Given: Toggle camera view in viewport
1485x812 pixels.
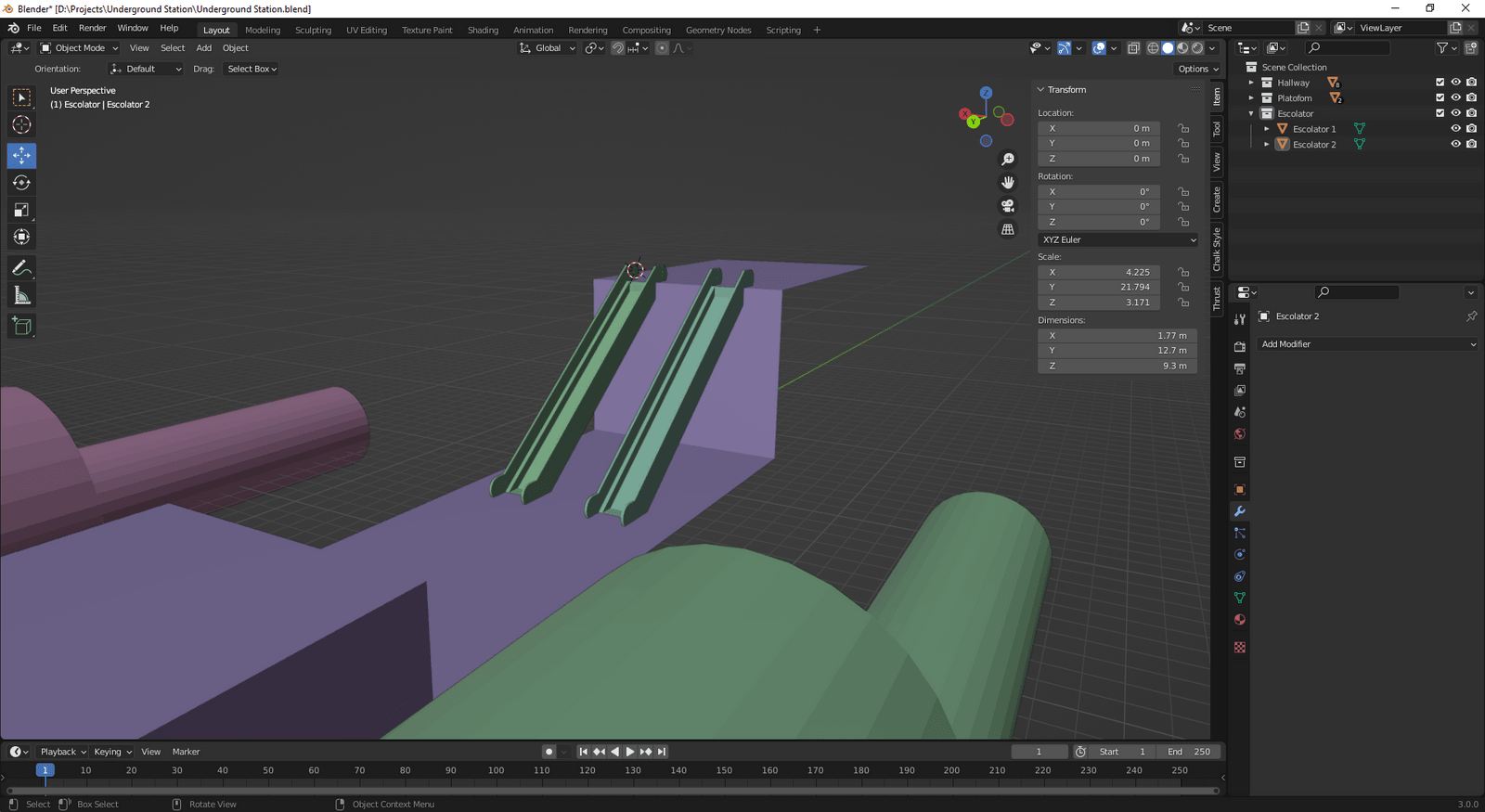Looking at the screenshot, I should (1008, 206).
